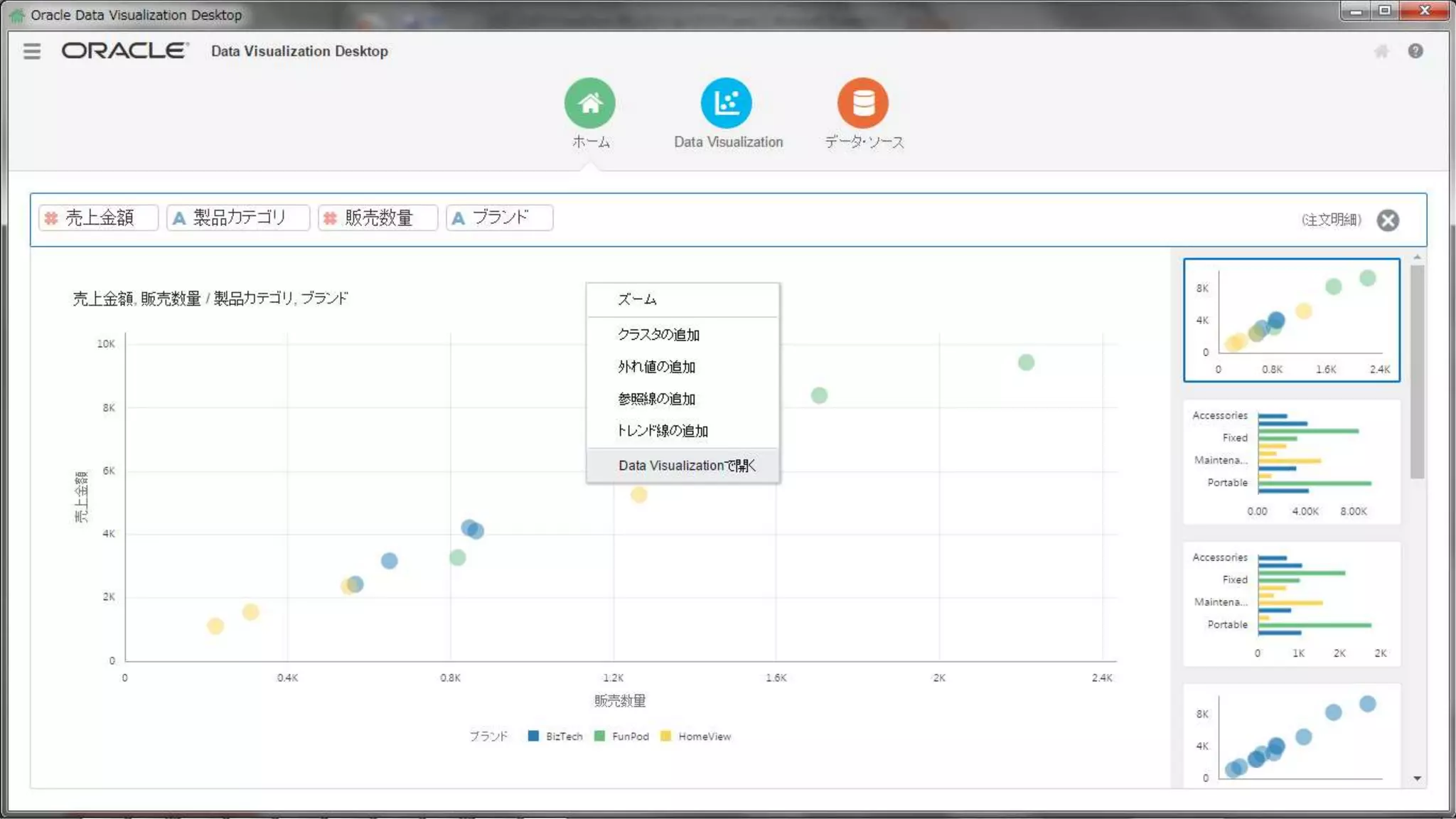Click the BizTech blue legend swatch

tap(533, 737)
